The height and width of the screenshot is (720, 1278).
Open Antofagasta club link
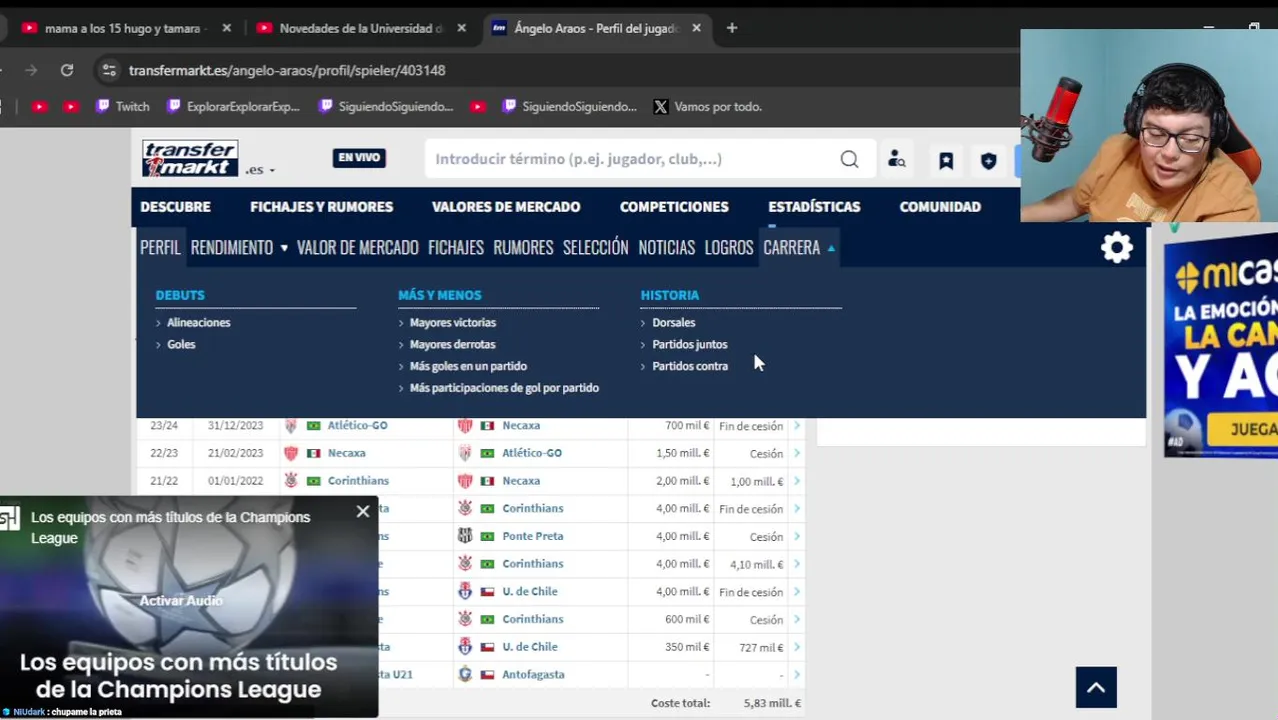(x=533, y=674)
